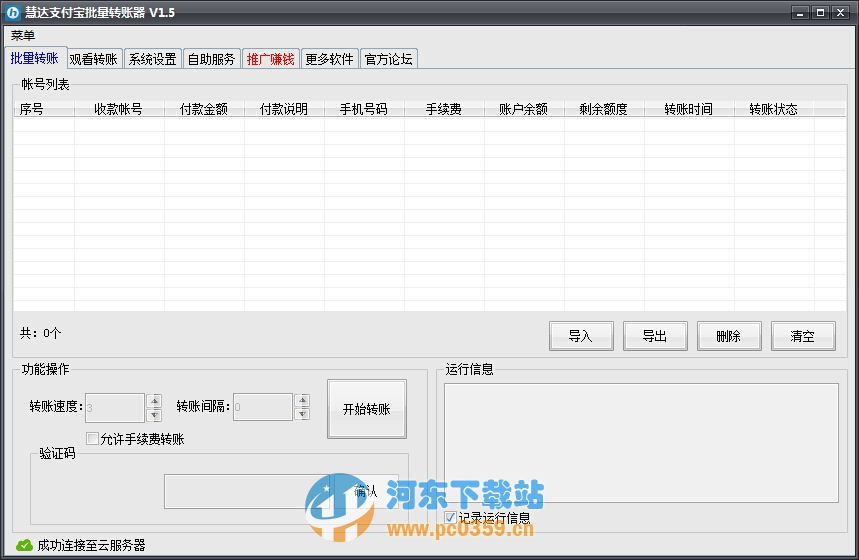Open the 更多软件 tab

tap(330, 59)
